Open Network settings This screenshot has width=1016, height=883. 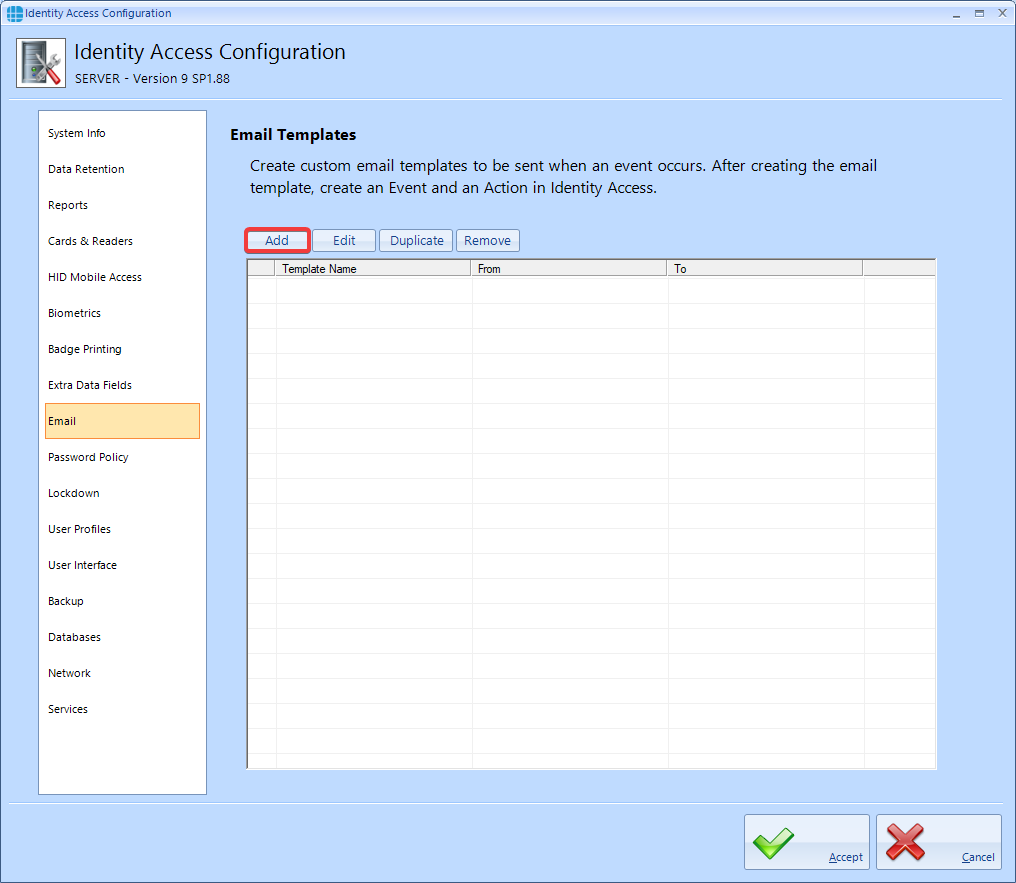(x=122, y=673)
